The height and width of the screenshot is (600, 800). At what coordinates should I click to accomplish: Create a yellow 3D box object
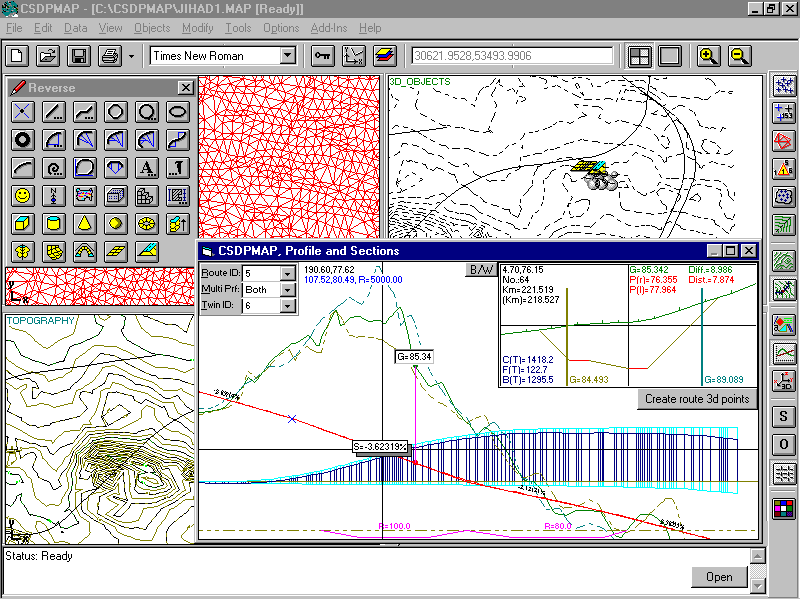(x=22, y=223)
